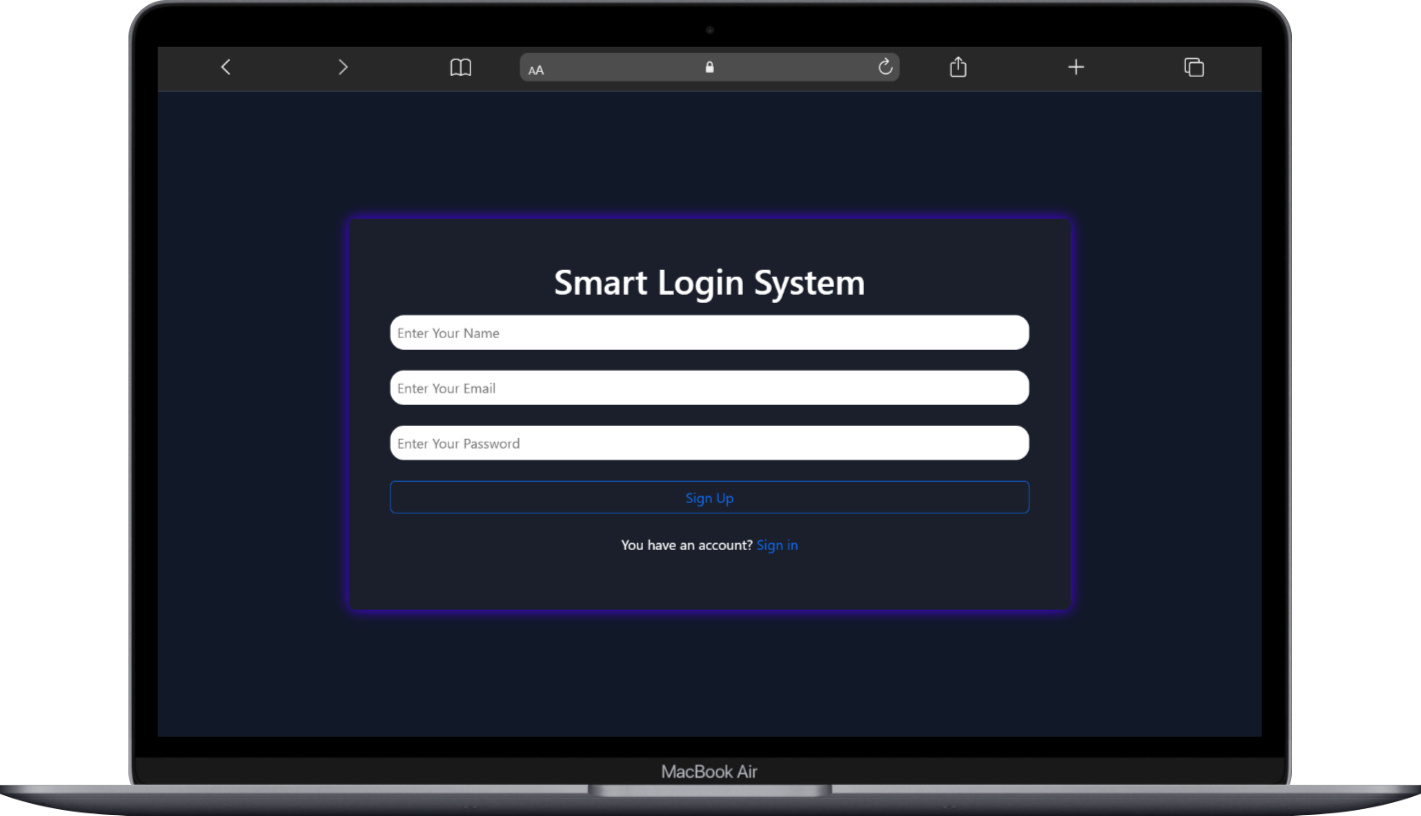Open the AA reader options
Screen dimensions: 1421x816
pos(536,70)
